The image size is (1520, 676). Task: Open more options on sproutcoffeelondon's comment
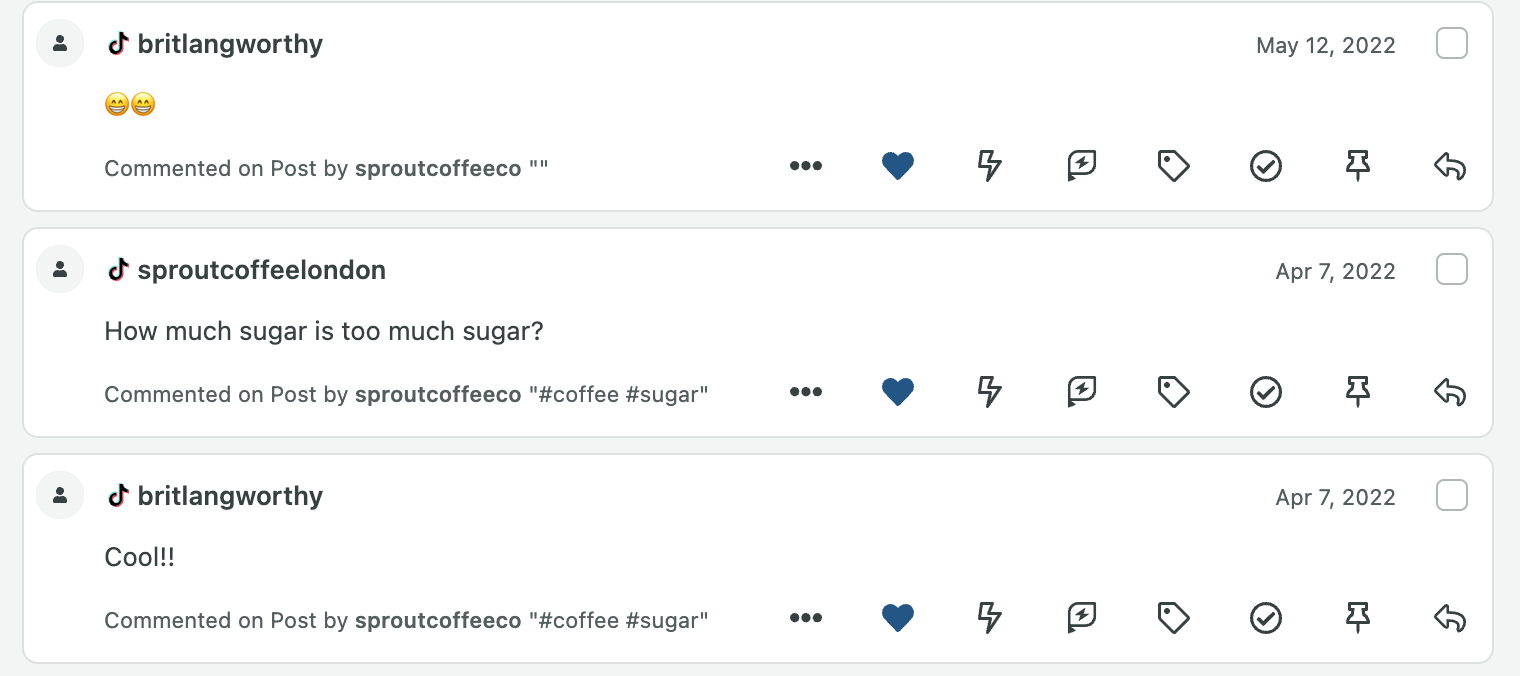(x=806, y=392)
